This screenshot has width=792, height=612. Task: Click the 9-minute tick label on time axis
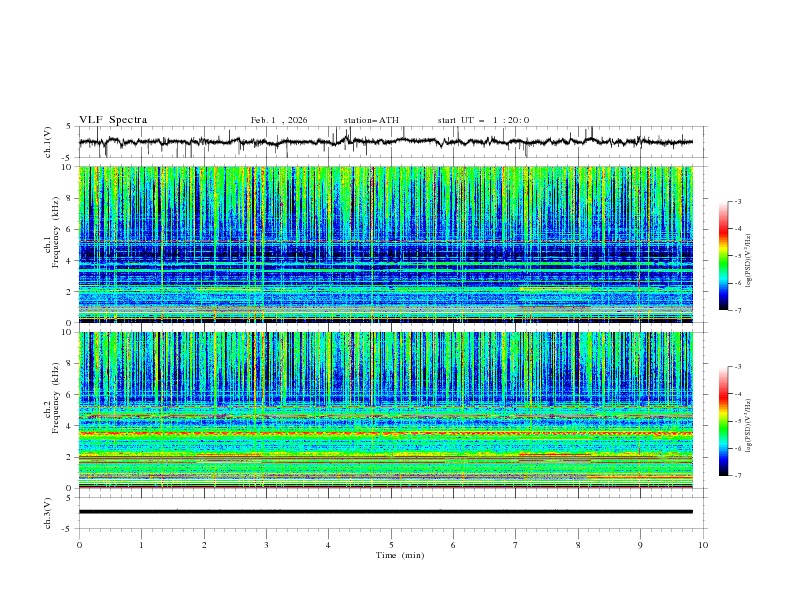641,544
